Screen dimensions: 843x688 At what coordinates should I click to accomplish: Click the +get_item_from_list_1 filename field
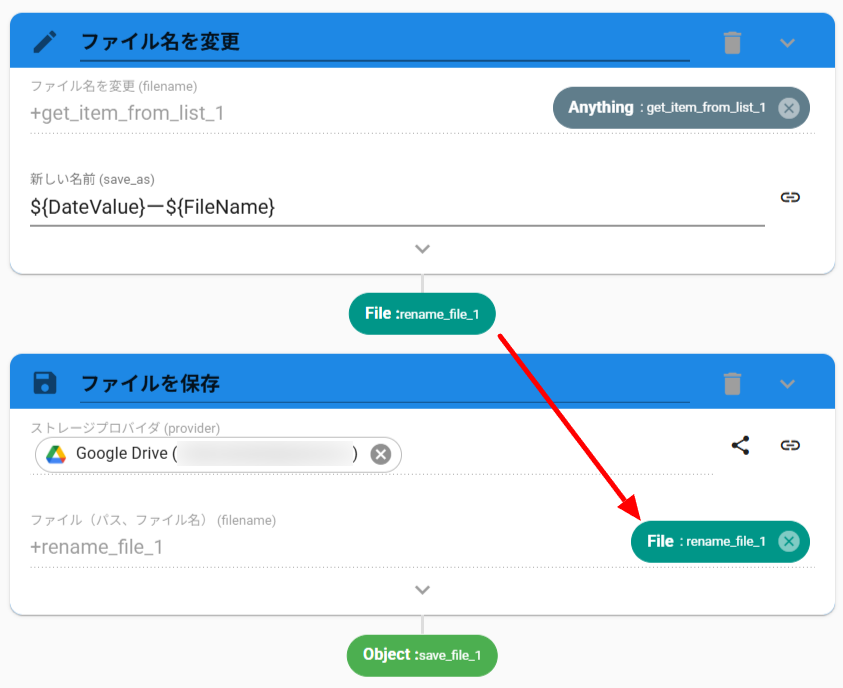pos(280,113)
